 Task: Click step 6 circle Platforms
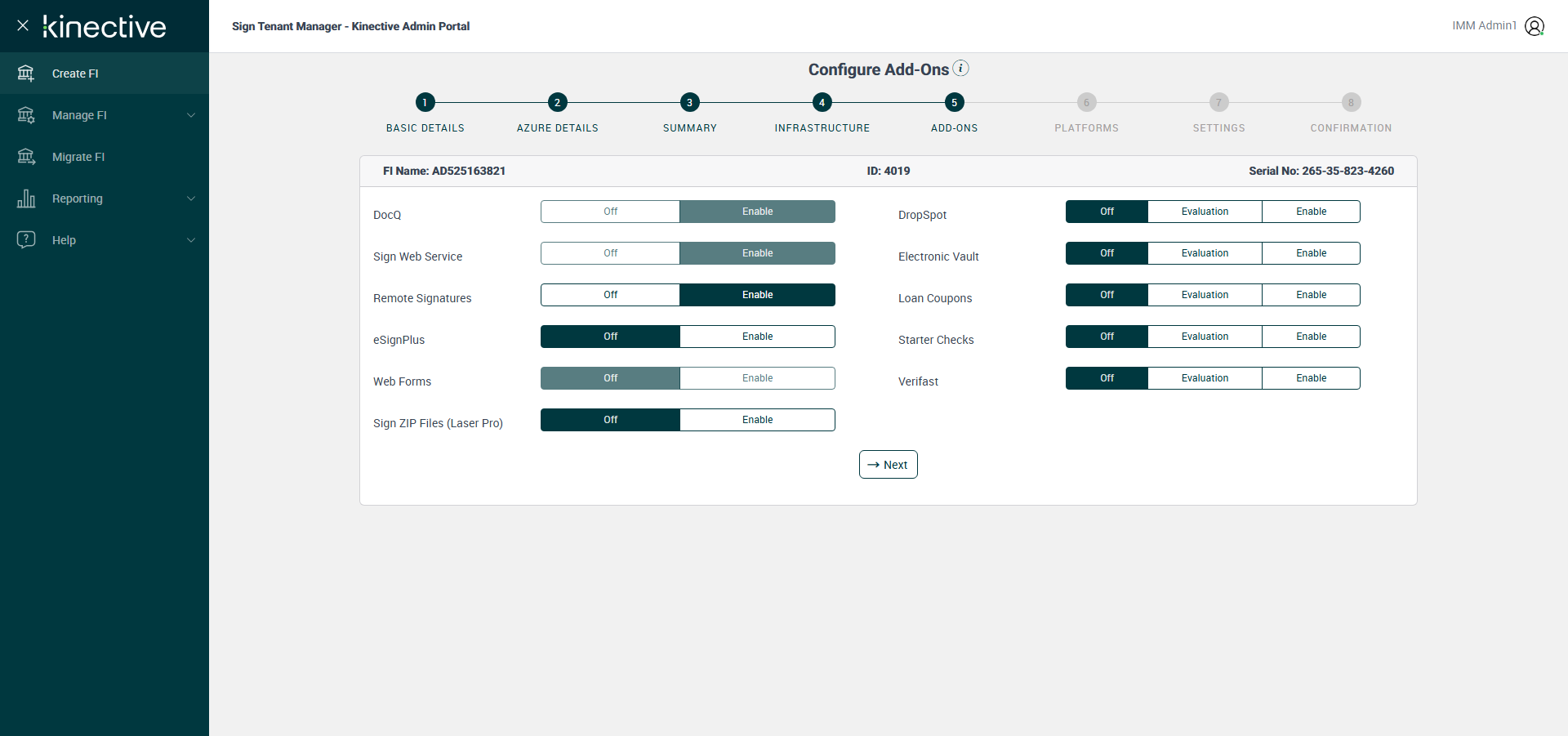[1086, 102]
